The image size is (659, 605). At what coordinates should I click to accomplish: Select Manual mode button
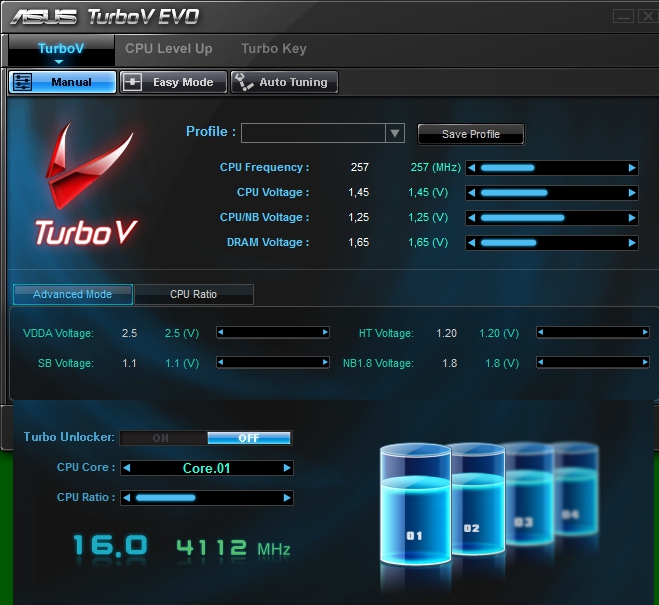pos(62,82)
